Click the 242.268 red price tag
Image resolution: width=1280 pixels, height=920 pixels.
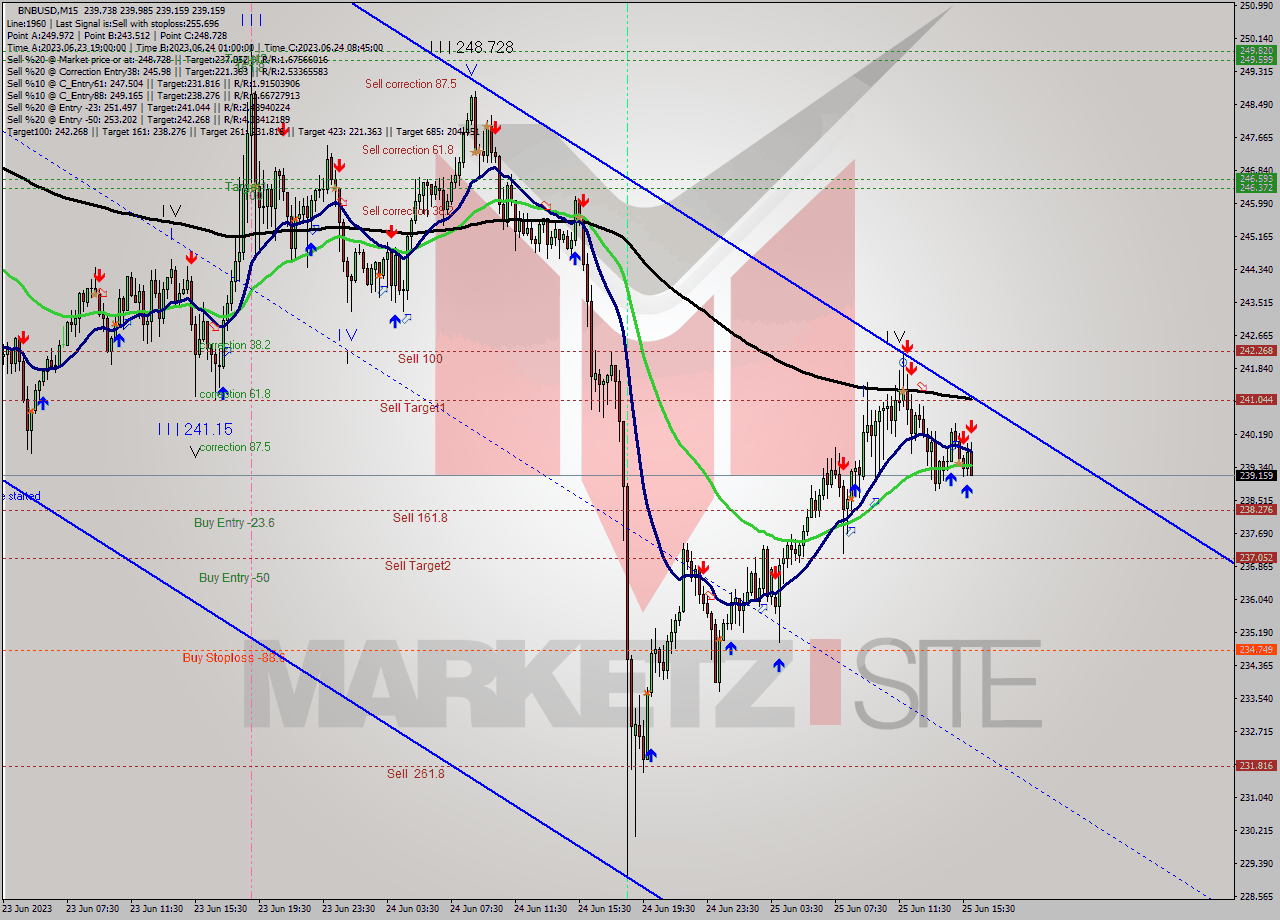(1256, 350)
